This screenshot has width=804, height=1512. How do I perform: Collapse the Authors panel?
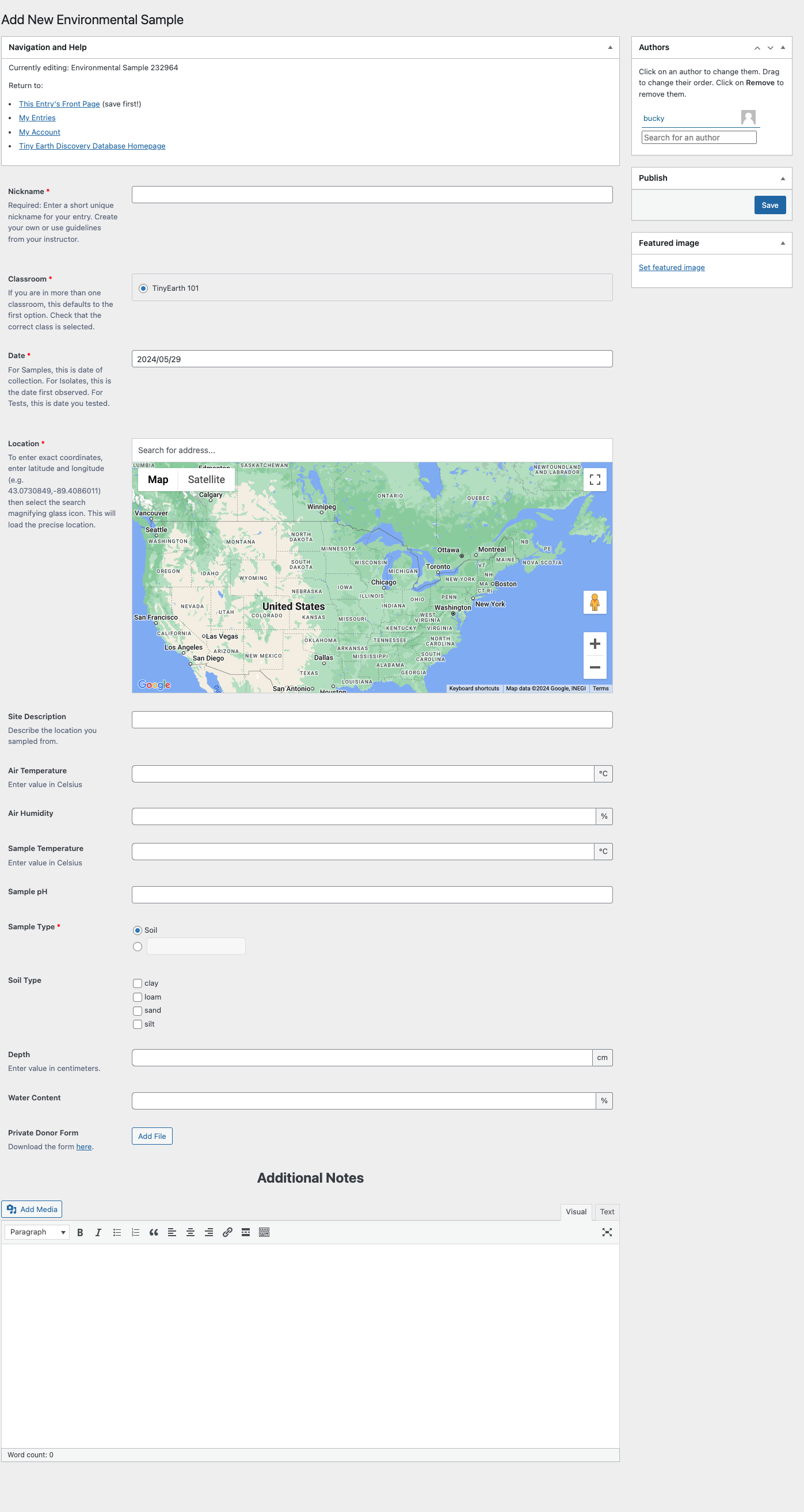click(783, 48)
